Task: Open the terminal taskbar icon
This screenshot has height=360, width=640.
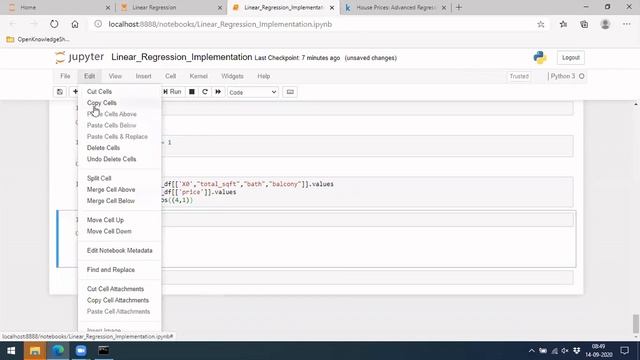Action: pyautogui.click(x=104, y=351)
